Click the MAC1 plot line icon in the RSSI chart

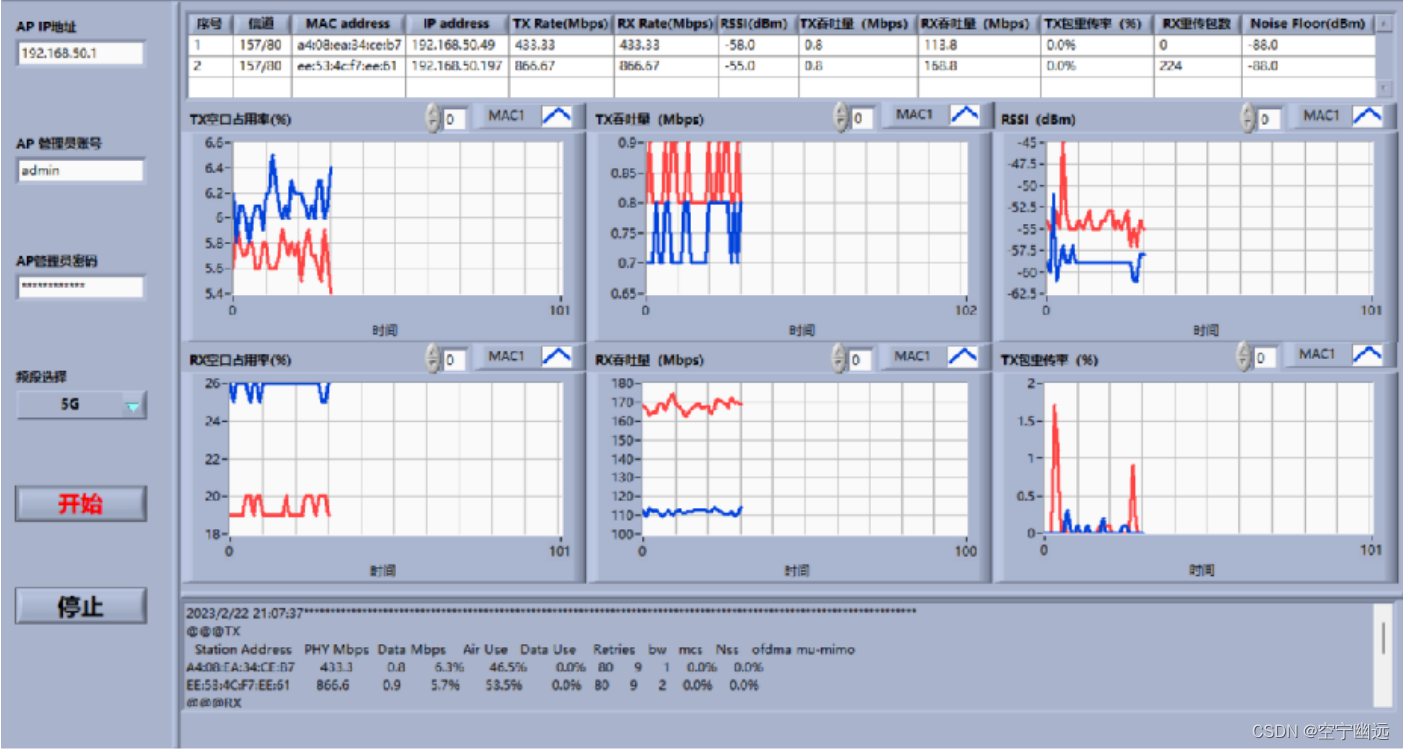click(x=1367, y=116)
